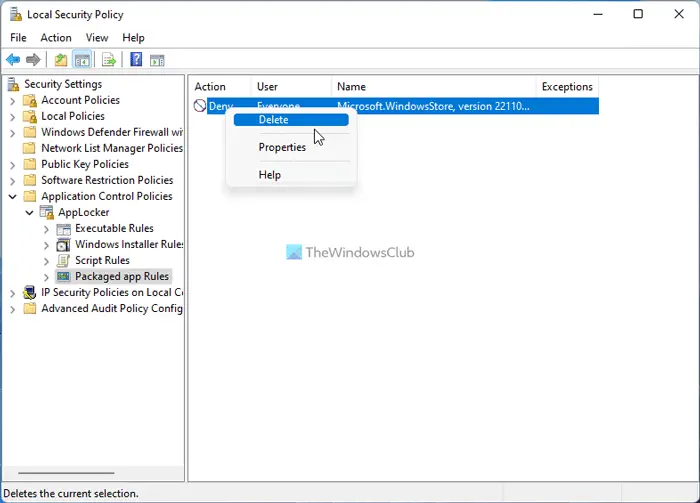Screen dimensions: 700x503
Task: Open the Action menu in menu bar
Action: tap(56, 37)
